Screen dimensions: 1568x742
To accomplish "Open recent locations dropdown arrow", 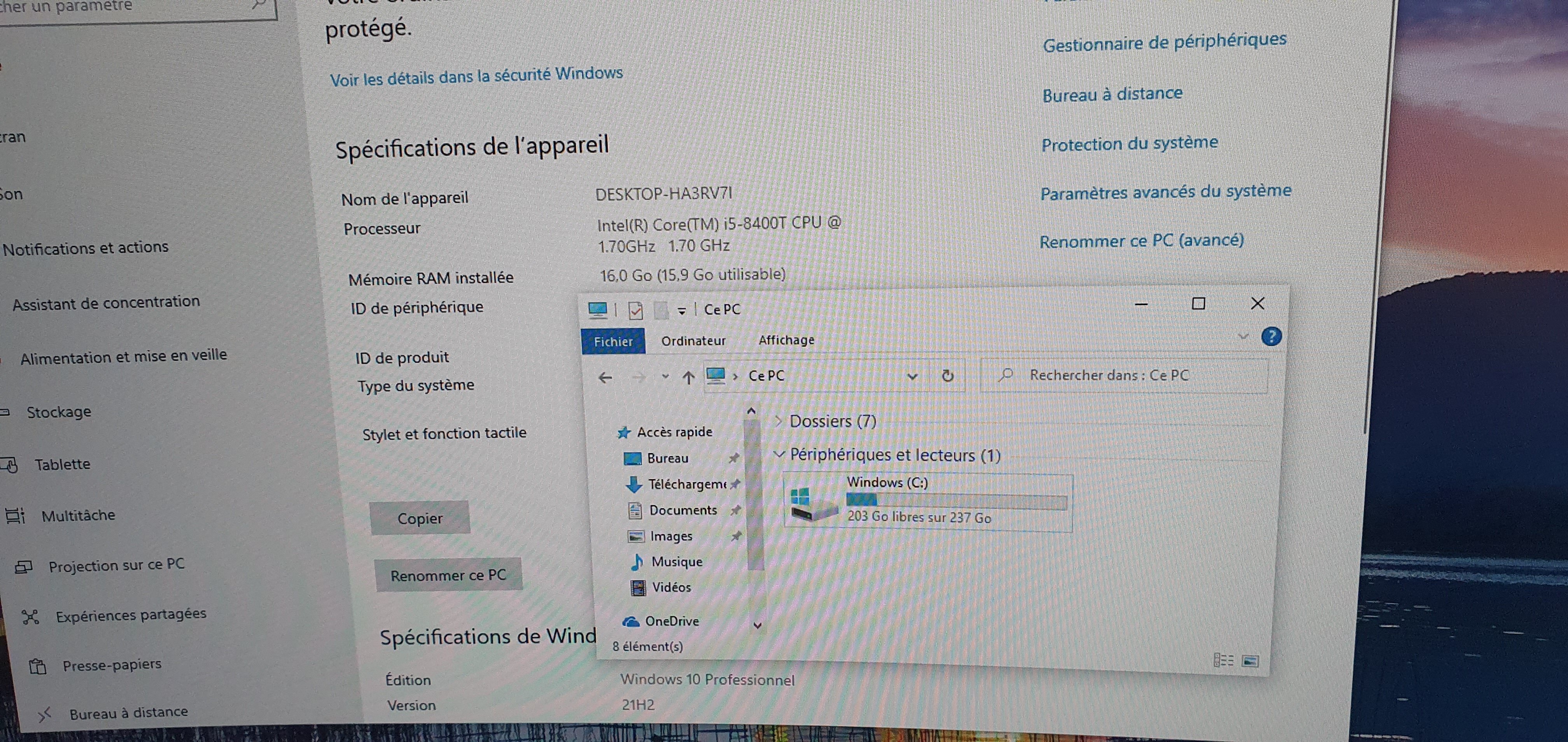I will (x=665, y=377).
